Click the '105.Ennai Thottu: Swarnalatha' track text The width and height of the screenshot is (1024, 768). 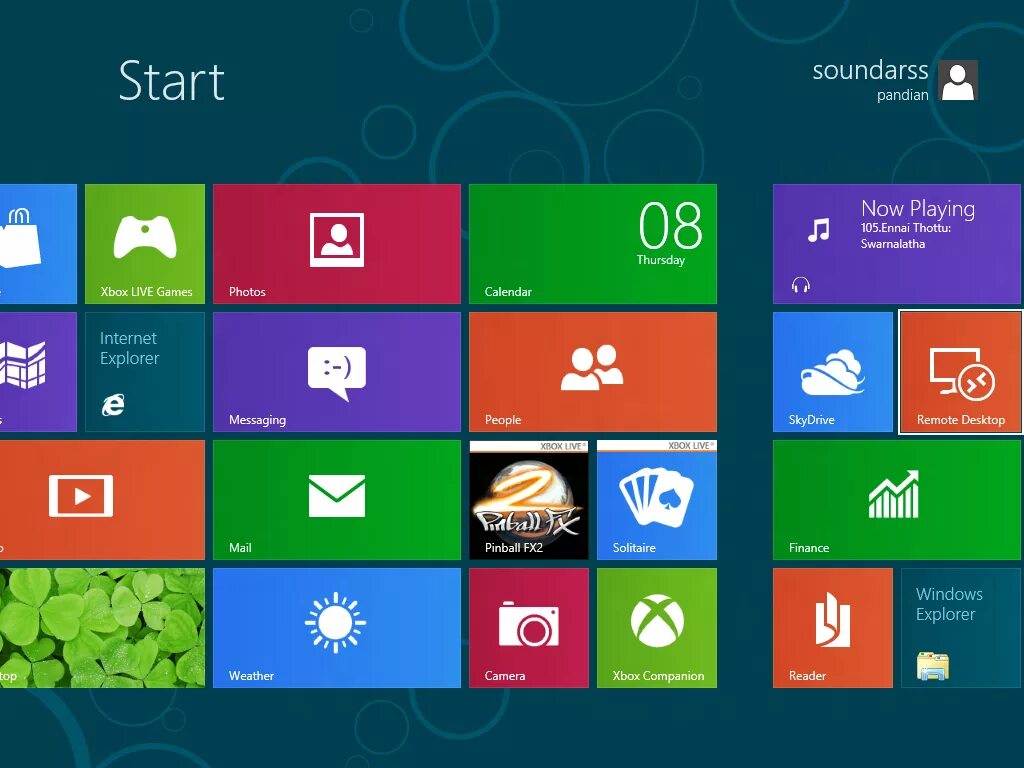tap(905, 236)
